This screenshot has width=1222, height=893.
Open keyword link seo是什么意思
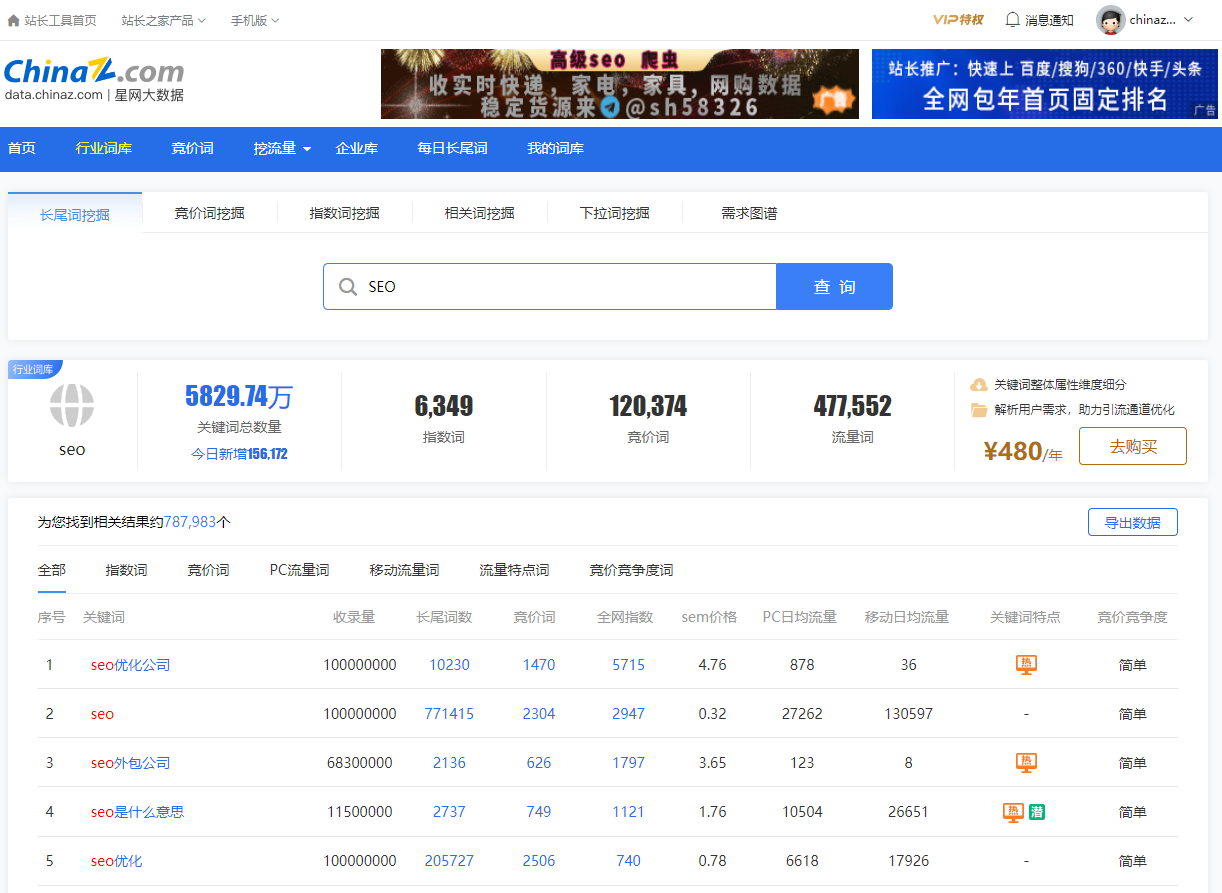(x=137, y=812)
